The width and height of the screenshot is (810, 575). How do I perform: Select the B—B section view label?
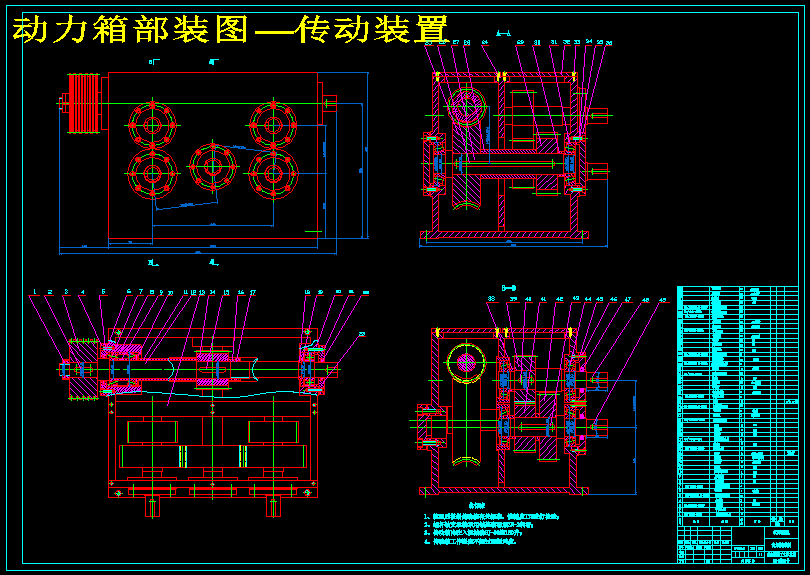click(509, 288)
